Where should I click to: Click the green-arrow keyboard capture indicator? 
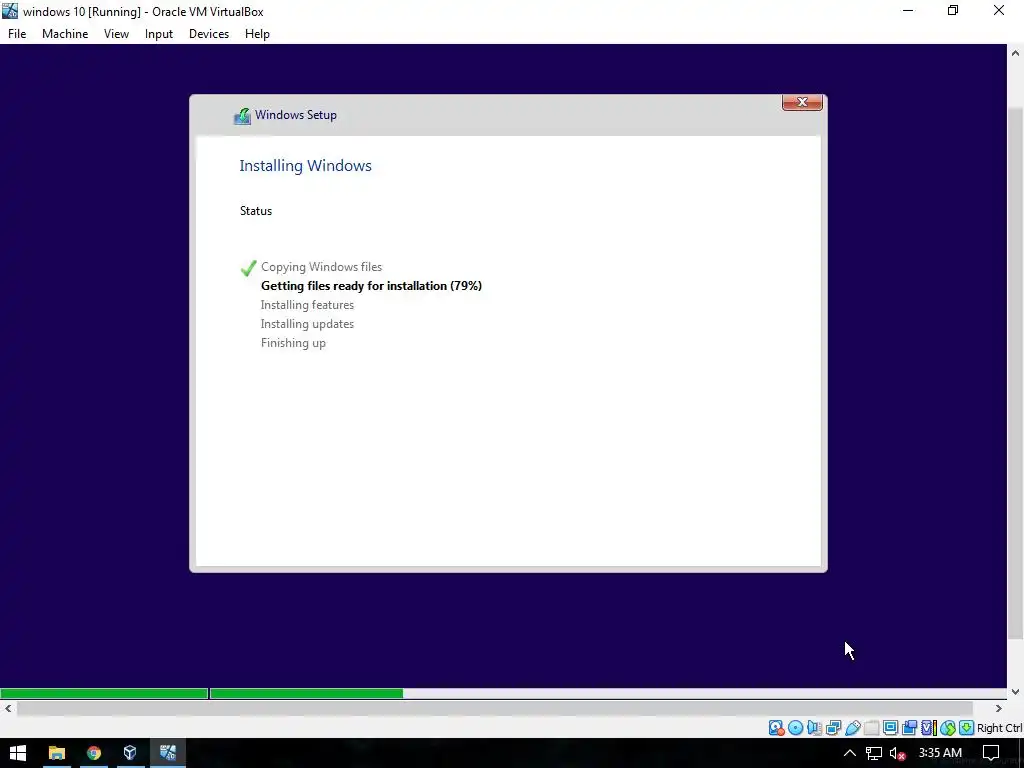(967, 728)
